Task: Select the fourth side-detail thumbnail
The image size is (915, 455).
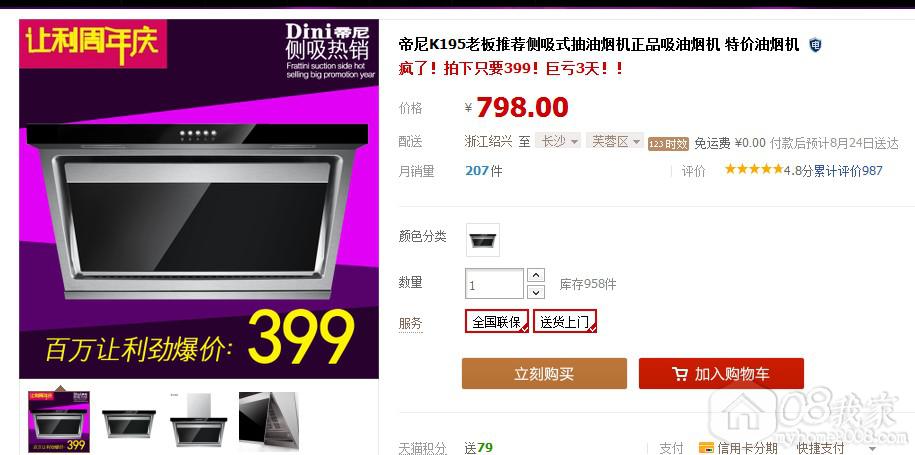Action: 269,421
